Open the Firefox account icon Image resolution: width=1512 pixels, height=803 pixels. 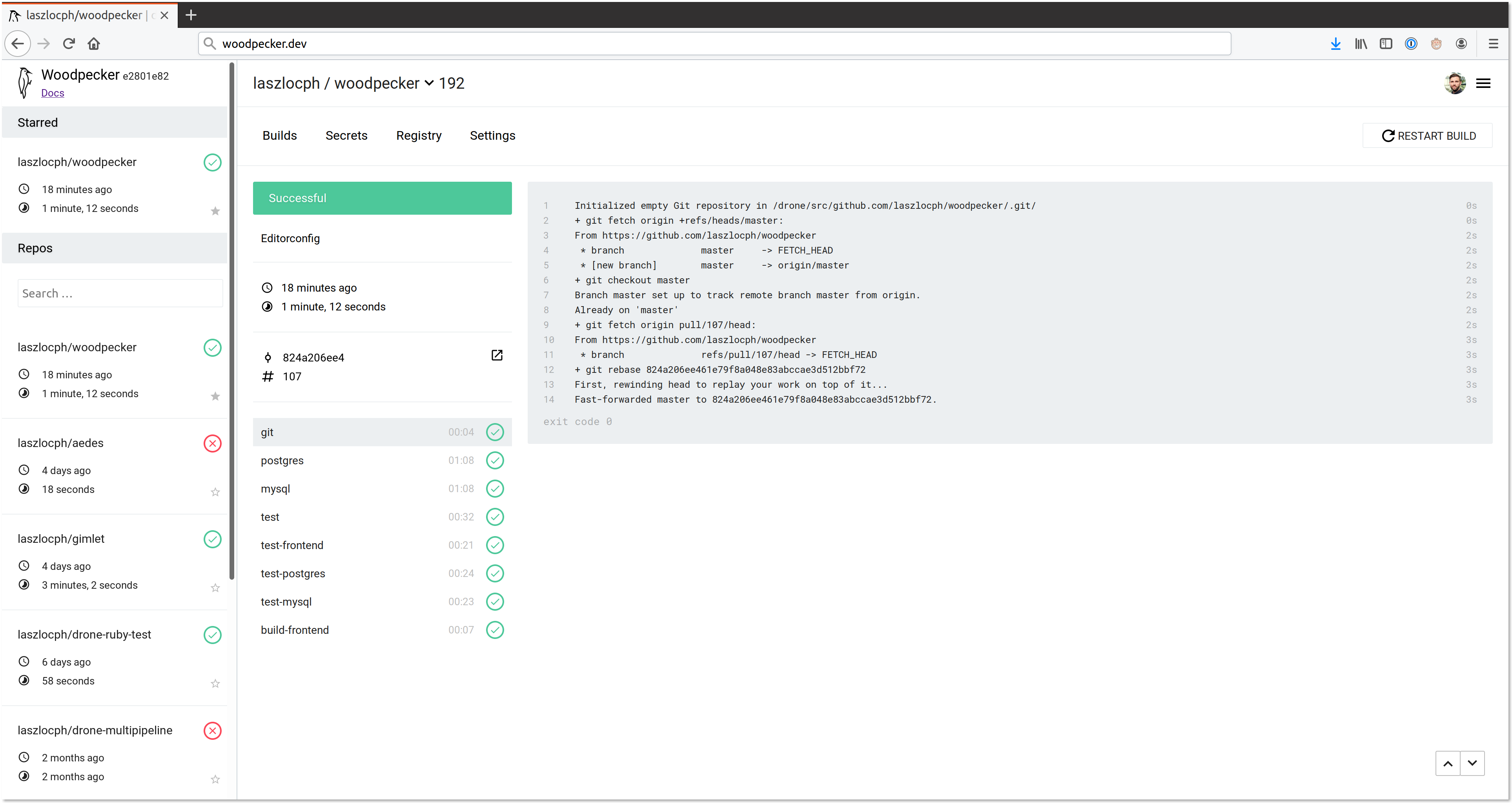coord(1461,44)
